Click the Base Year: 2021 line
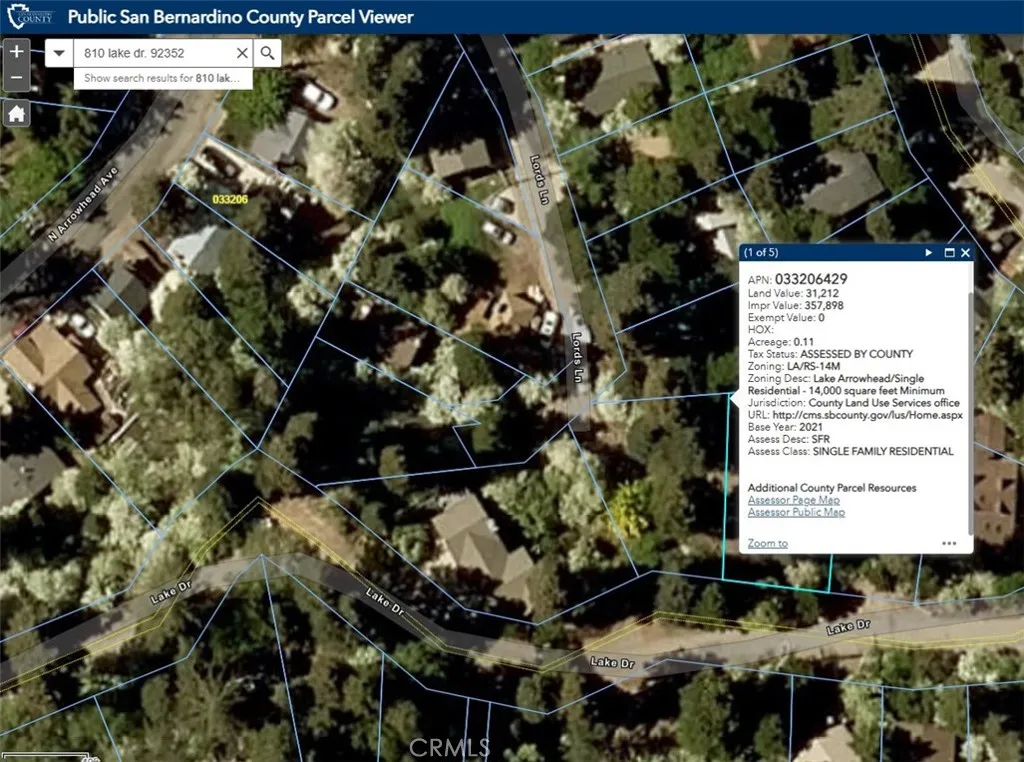Image resolution: width=1024 pixels, height=762 pixels. tap(785, 427)
